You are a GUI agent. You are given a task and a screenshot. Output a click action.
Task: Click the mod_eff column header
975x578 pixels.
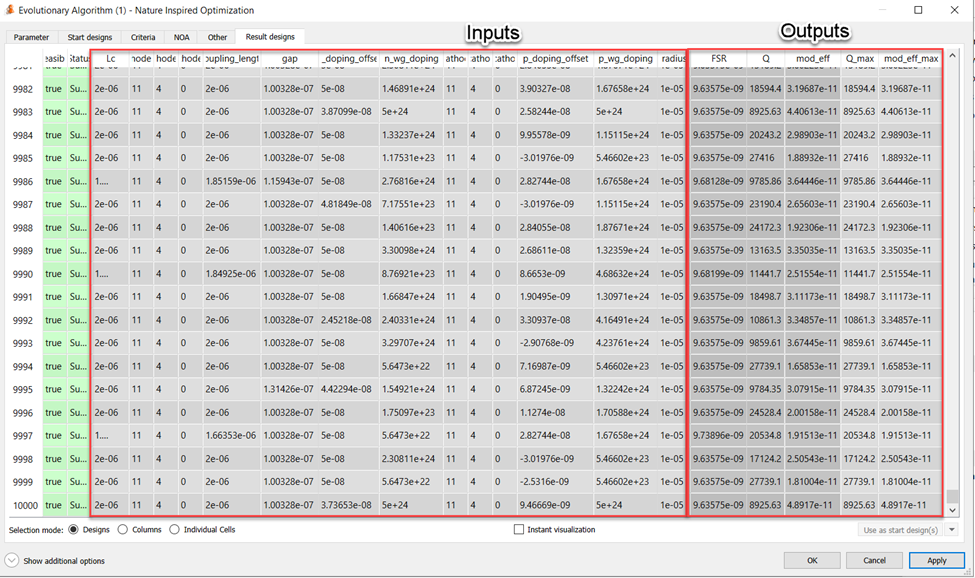(x=813, y=58)
